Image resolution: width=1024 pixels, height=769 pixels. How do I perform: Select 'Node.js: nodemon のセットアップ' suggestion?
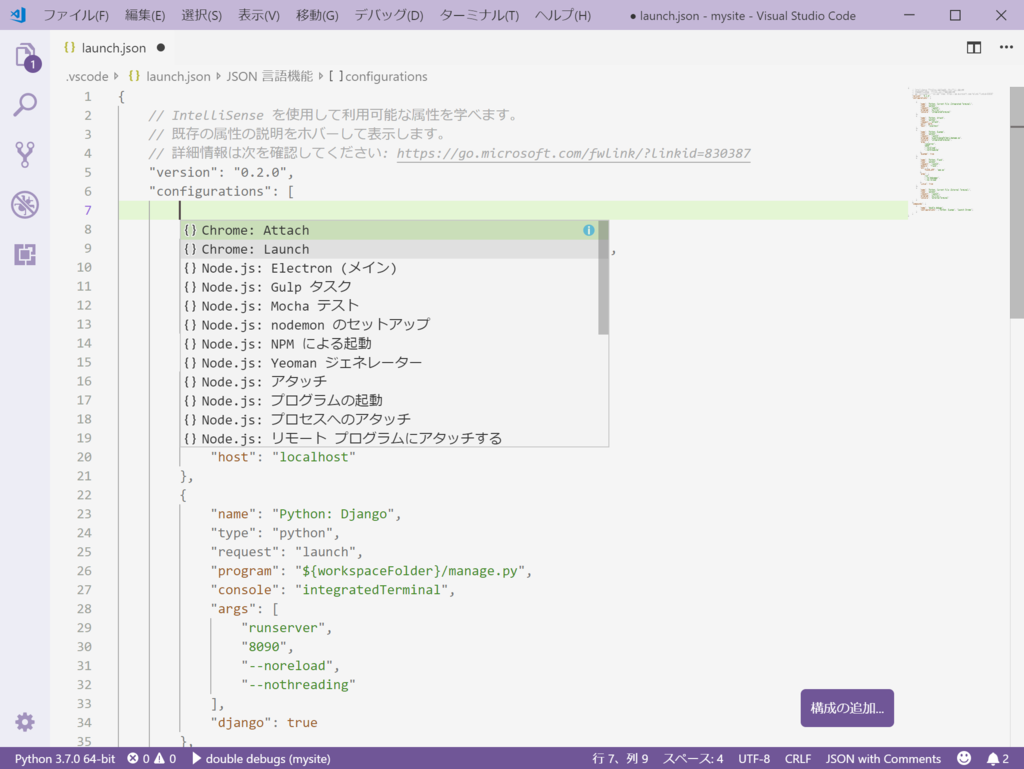[389, 324]
